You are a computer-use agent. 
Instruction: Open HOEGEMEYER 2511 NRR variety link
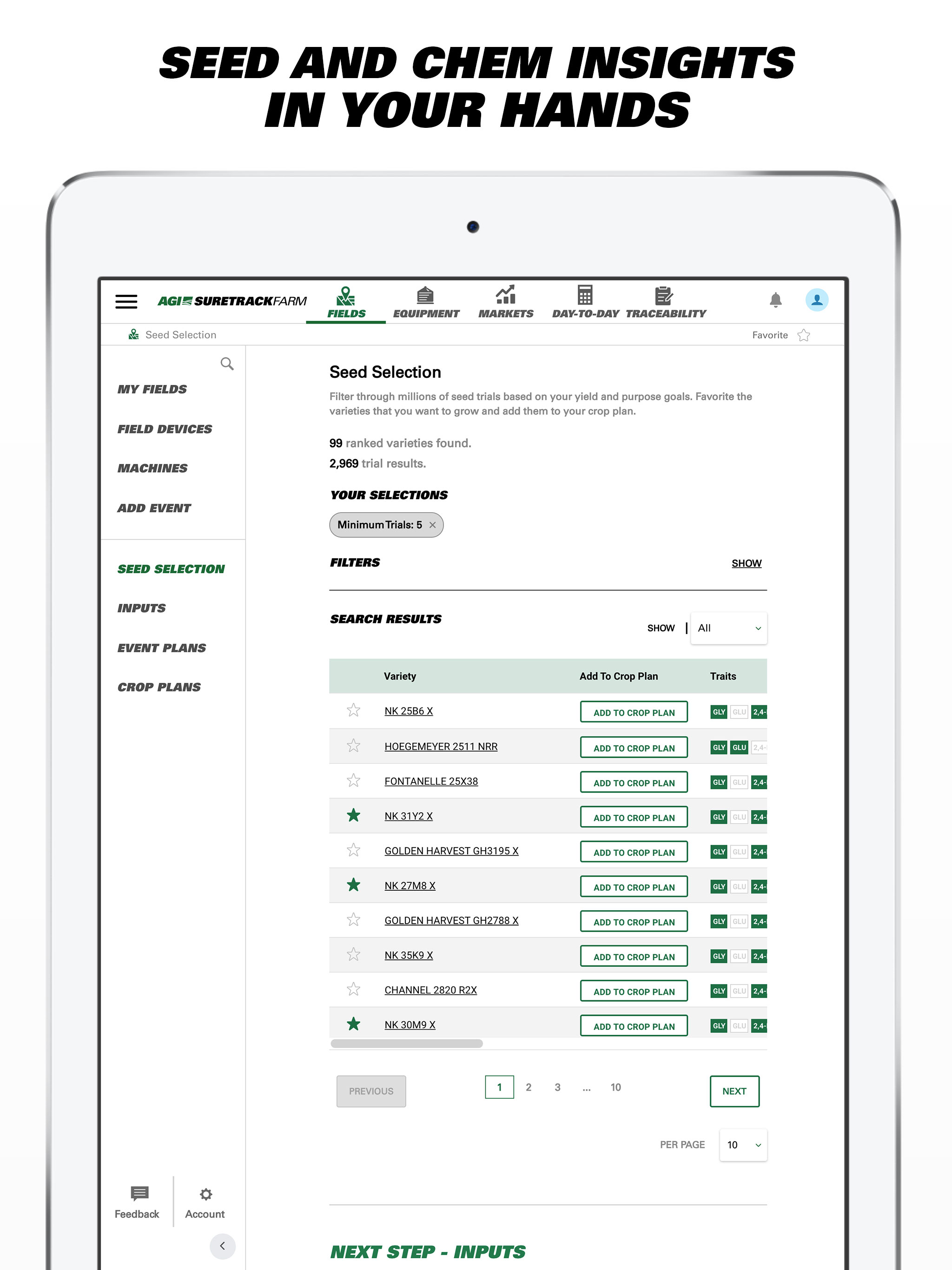point(441,747)
